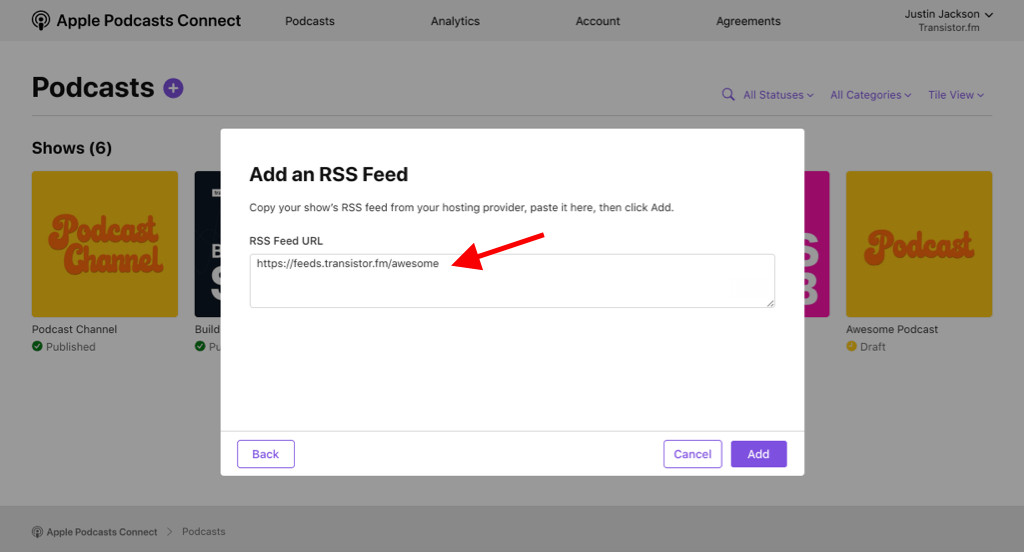
Task: Click the Apple Podcasts Connect logo icon
Action: 41,20
